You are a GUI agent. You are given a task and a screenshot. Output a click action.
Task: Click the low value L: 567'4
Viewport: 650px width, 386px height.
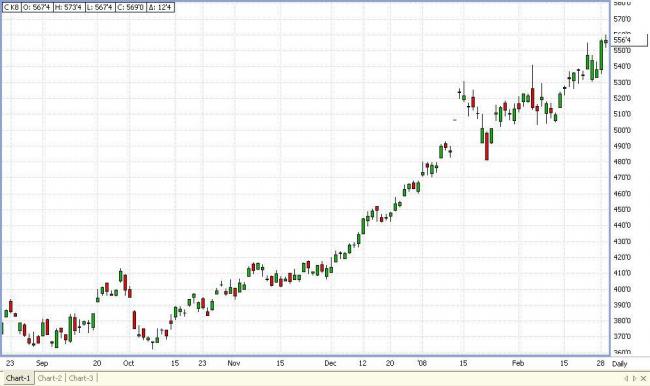pyautogui.click(x=100, y=7)
